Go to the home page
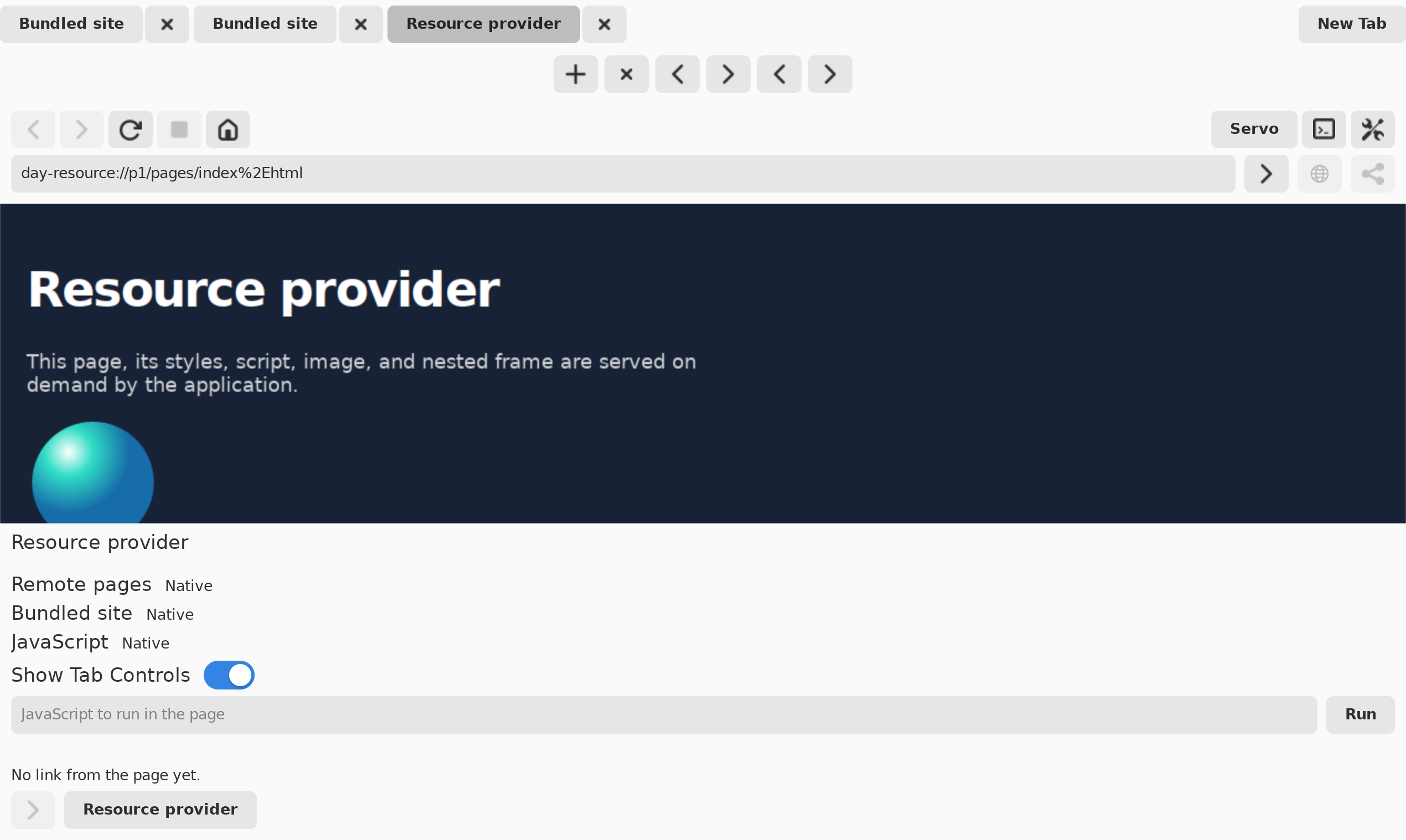1406x840 pixels. point(228,129)
